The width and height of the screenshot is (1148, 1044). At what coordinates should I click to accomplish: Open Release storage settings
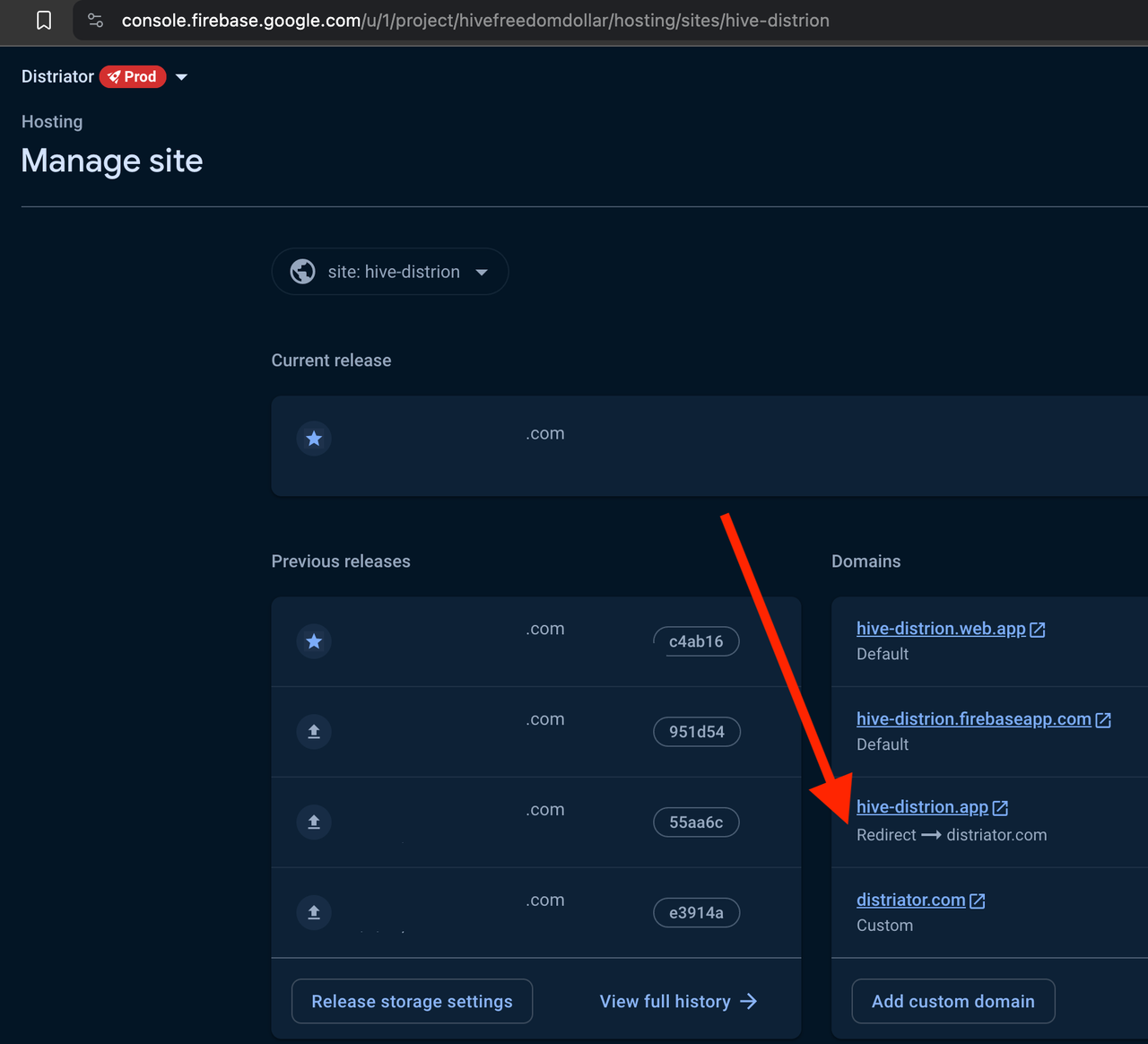(x=412, y=1002)
